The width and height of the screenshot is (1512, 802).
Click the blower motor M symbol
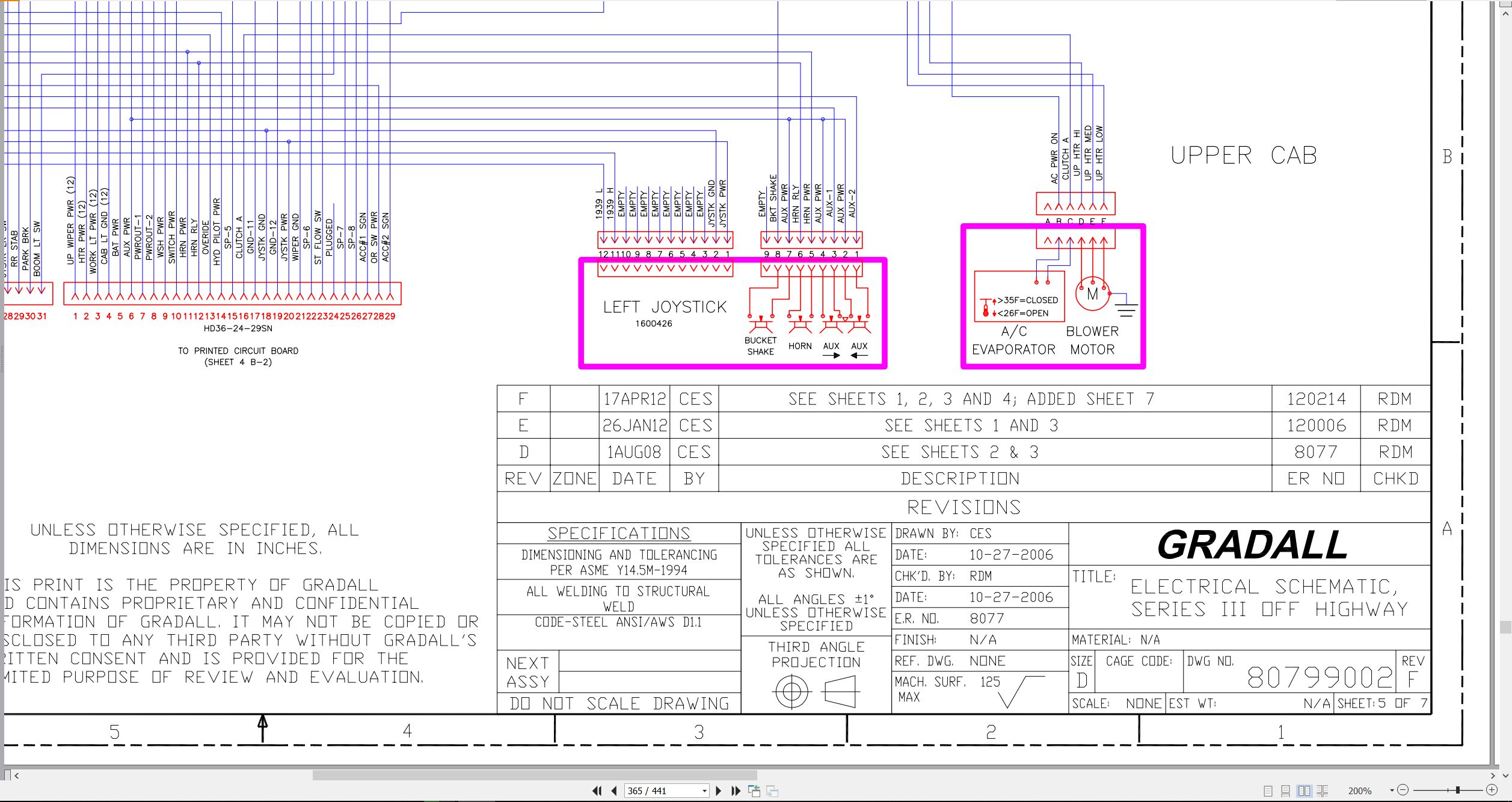1092,294
